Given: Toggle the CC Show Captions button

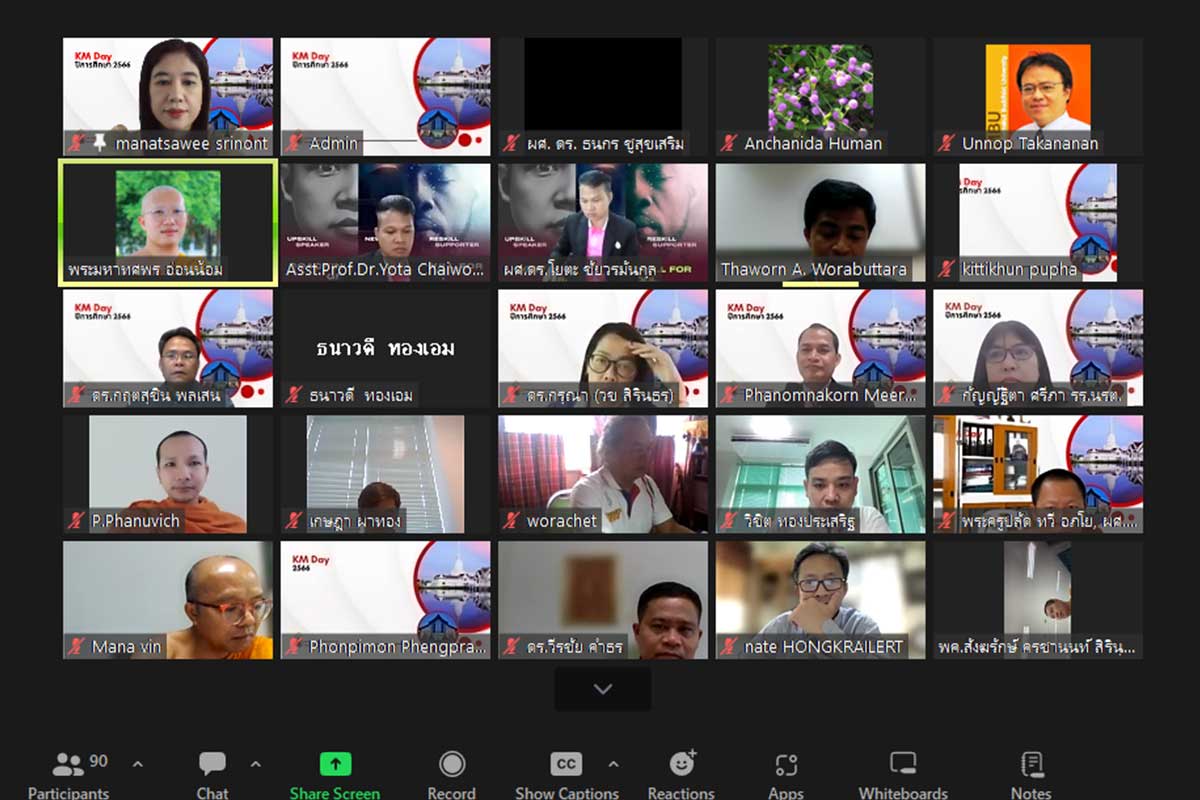Looking at the screenshot, I should tap(566, 765).
